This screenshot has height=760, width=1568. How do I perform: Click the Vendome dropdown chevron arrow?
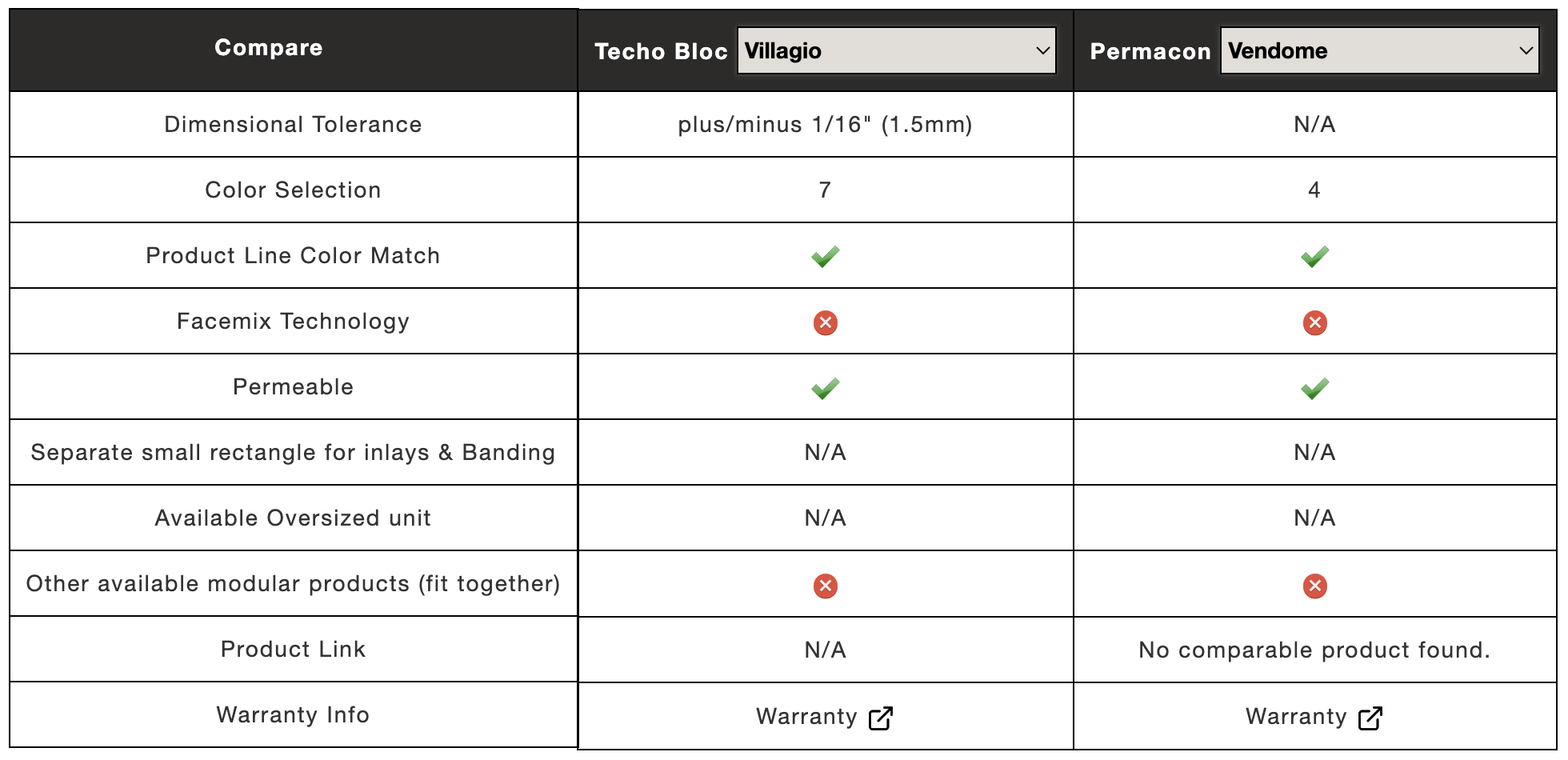coord(1526,50)
